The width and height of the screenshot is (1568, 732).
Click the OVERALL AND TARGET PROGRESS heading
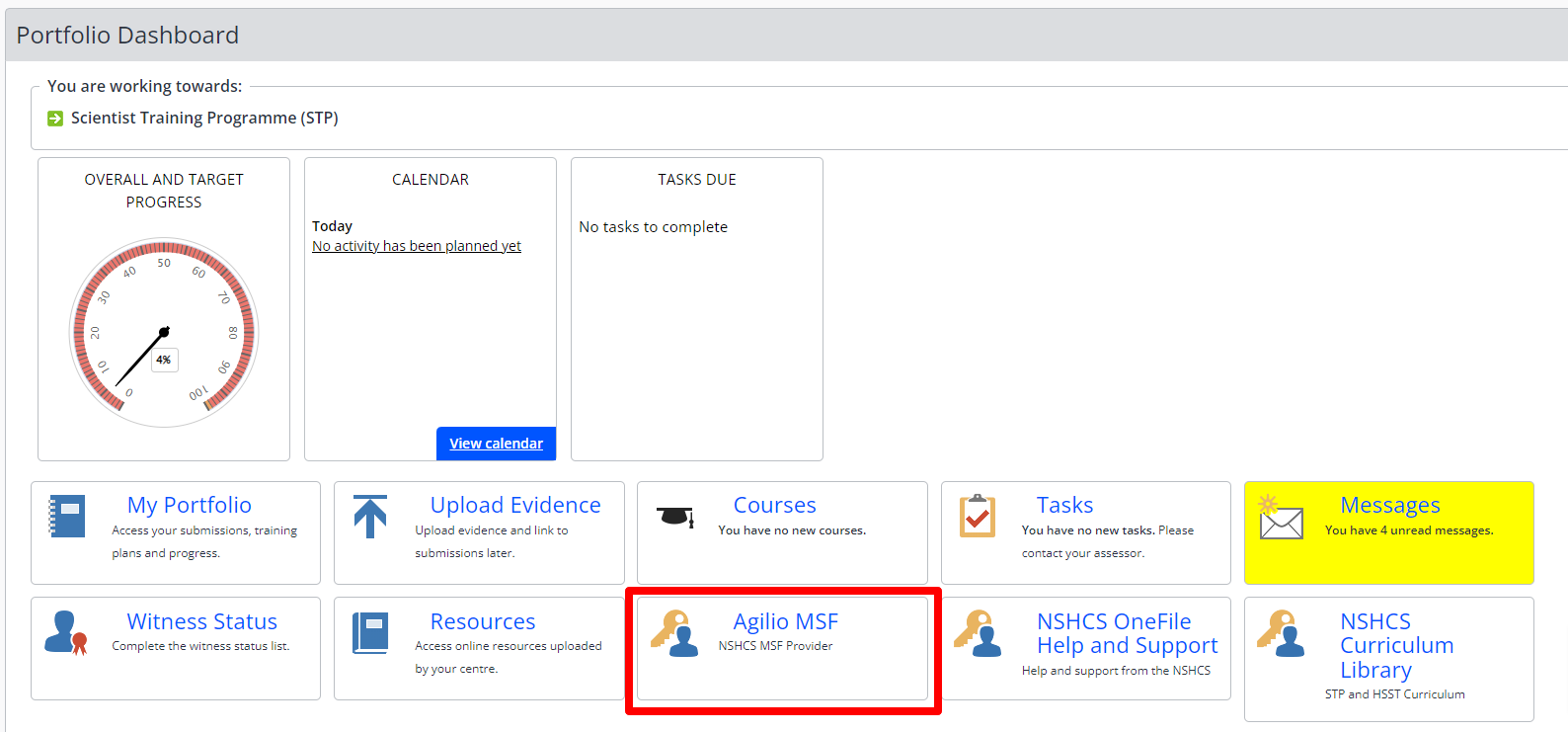pos(164,191)
